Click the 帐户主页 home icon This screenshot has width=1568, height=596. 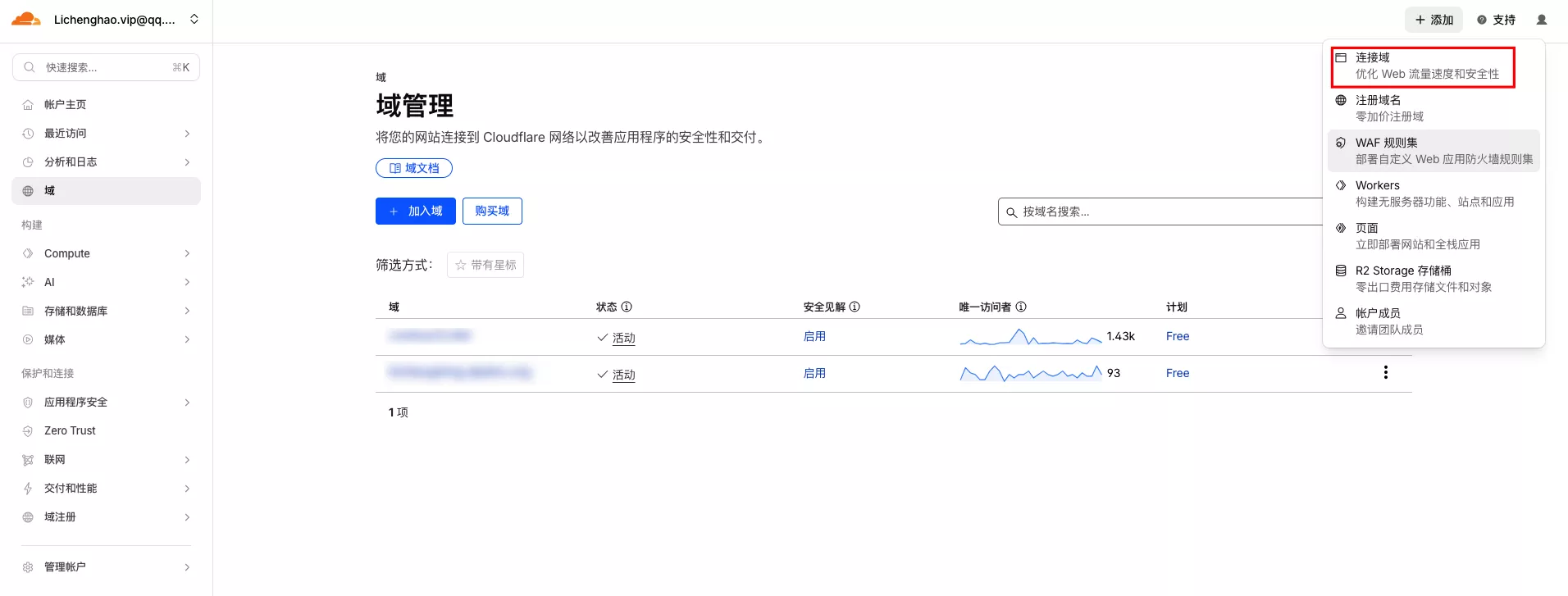pos(28,105)
